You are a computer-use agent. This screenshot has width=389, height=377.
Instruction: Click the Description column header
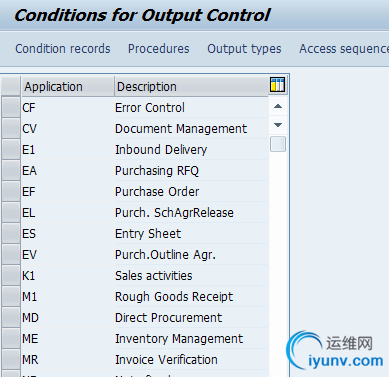click(191, 86)
